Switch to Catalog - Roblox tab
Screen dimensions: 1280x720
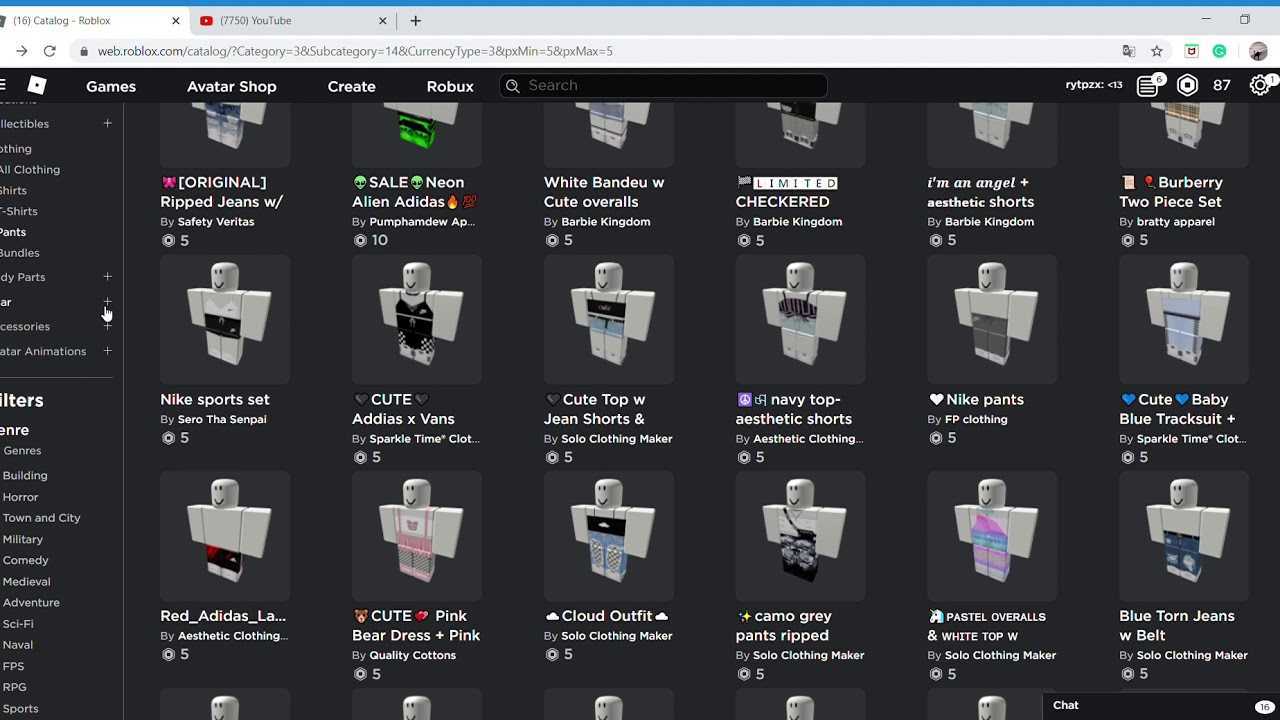pyautogui.click(x=90, y=20)
